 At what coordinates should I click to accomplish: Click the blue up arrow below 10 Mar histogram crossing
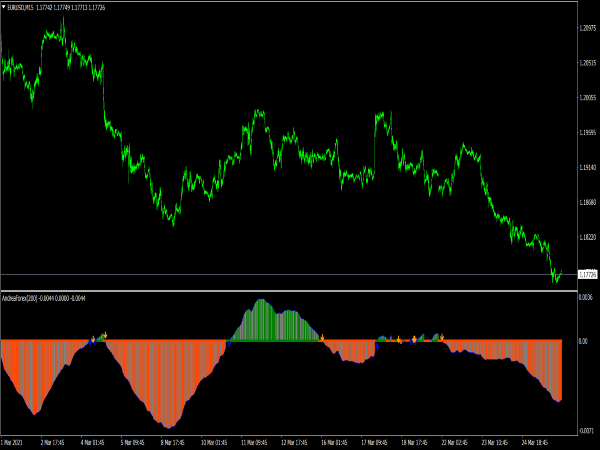pyautogui.click(x=229, y=344)
